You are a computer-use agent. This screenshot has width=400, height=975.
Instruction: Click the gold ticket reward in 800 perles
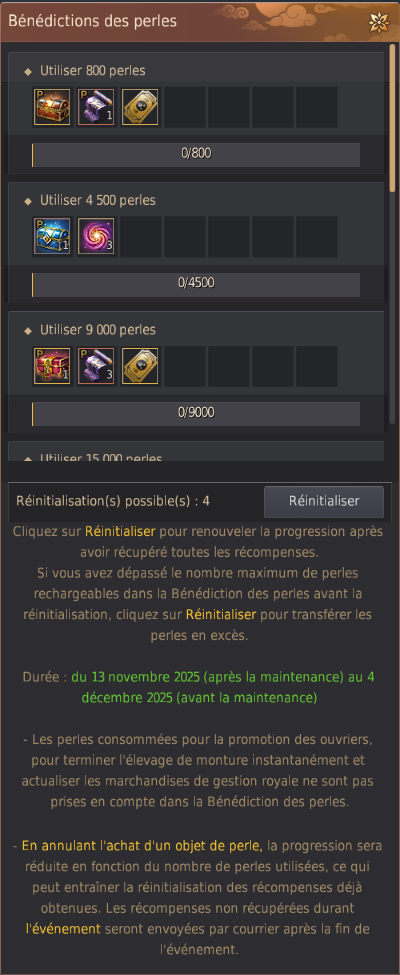[140, 108]
